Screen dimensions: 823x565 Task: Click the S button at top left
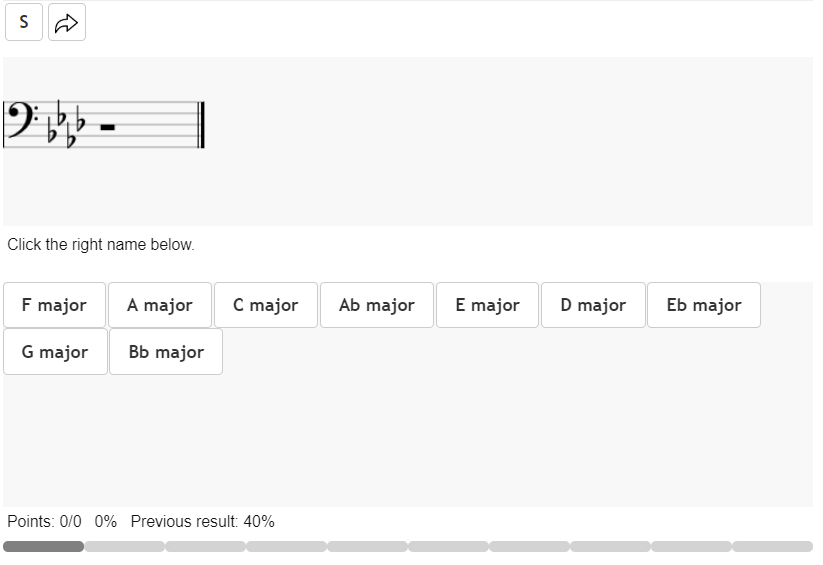click(x=24, y=22)
